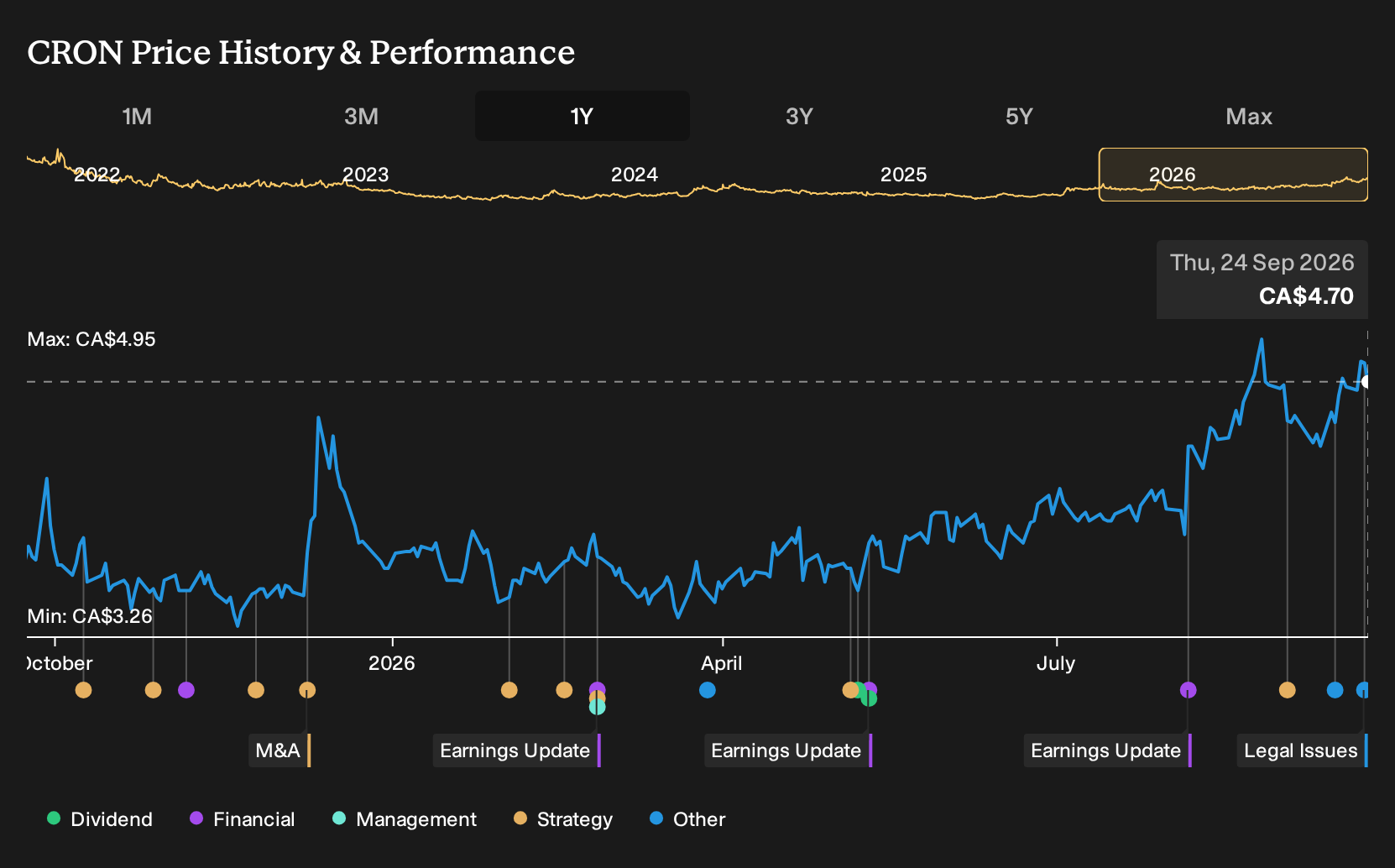Click the first orange Strategy dot near October
This screenshot has height=868, width=1395.
click(83, 690)
